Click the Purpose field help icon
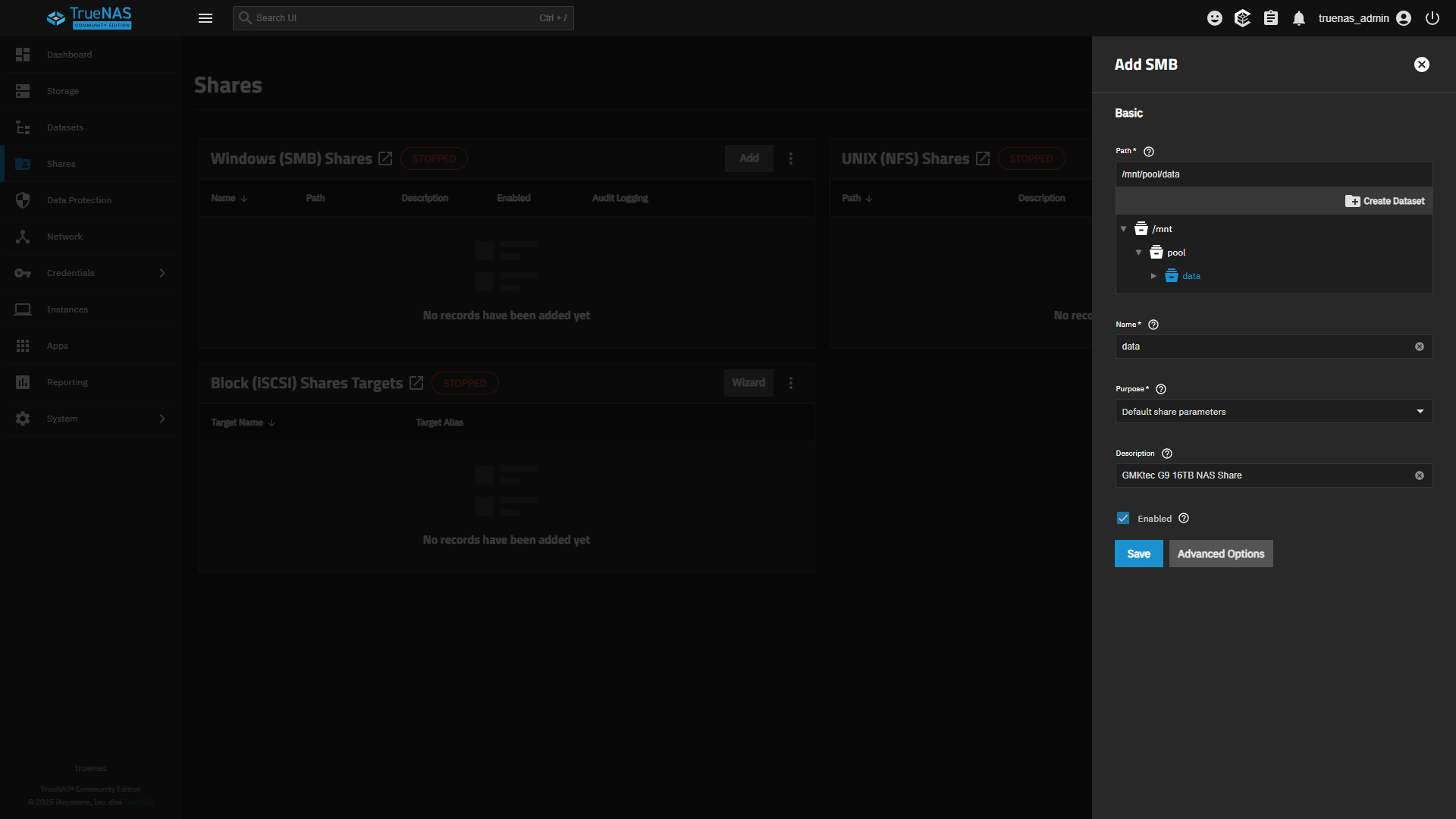This screenshot has width=1456, height=819. pos(1161,389)
